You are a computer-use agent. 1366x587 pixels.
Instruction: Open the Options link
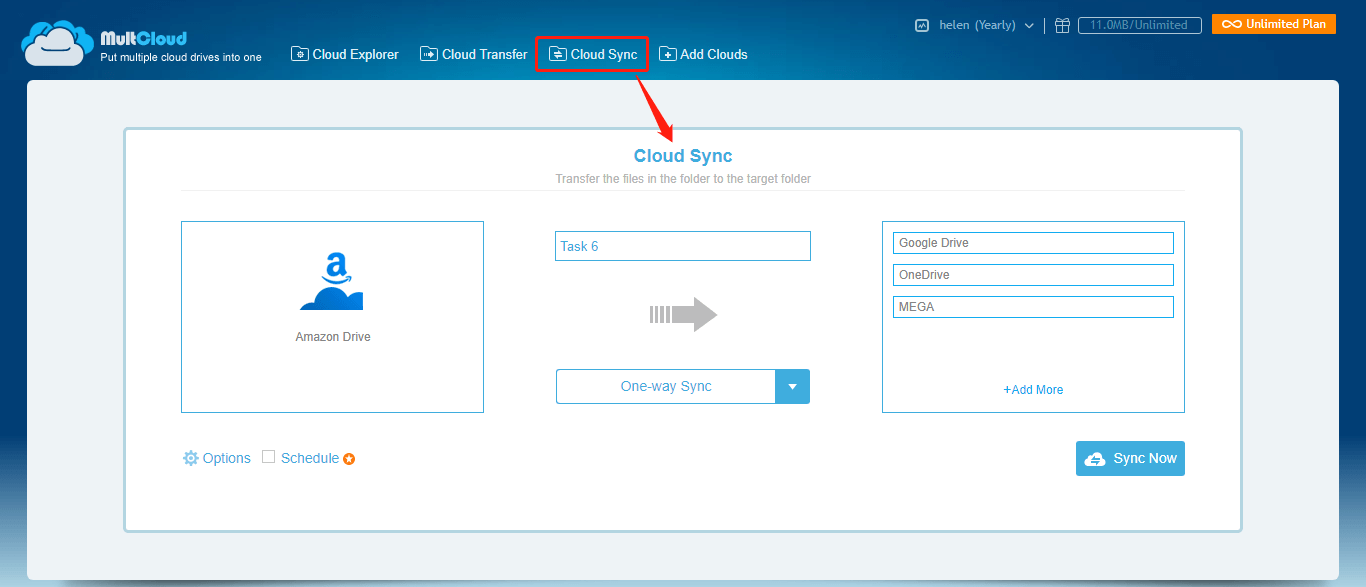point(227,458)
